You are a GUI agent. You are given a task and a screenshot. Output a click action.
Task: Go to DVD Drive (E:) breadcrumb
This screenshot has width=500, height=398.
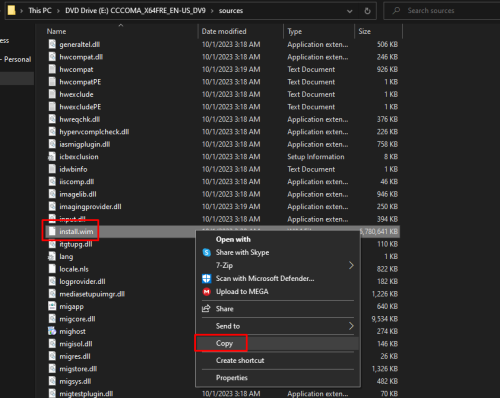point(135,11)
